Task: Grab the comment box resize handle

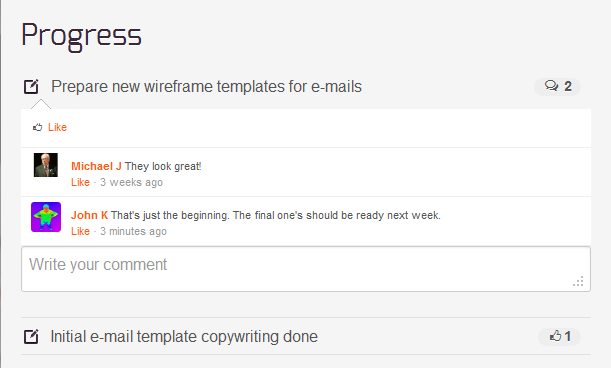Action: click(578, 281)
